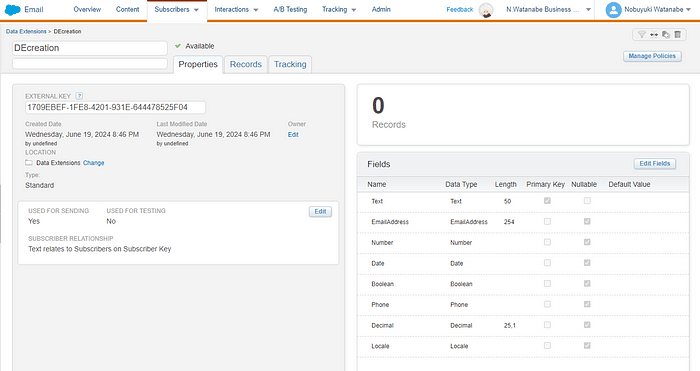This screenshot has width=700, height=371.
Task: Toggle Primary Key checkbox for Text field
Action: (547, 201)
